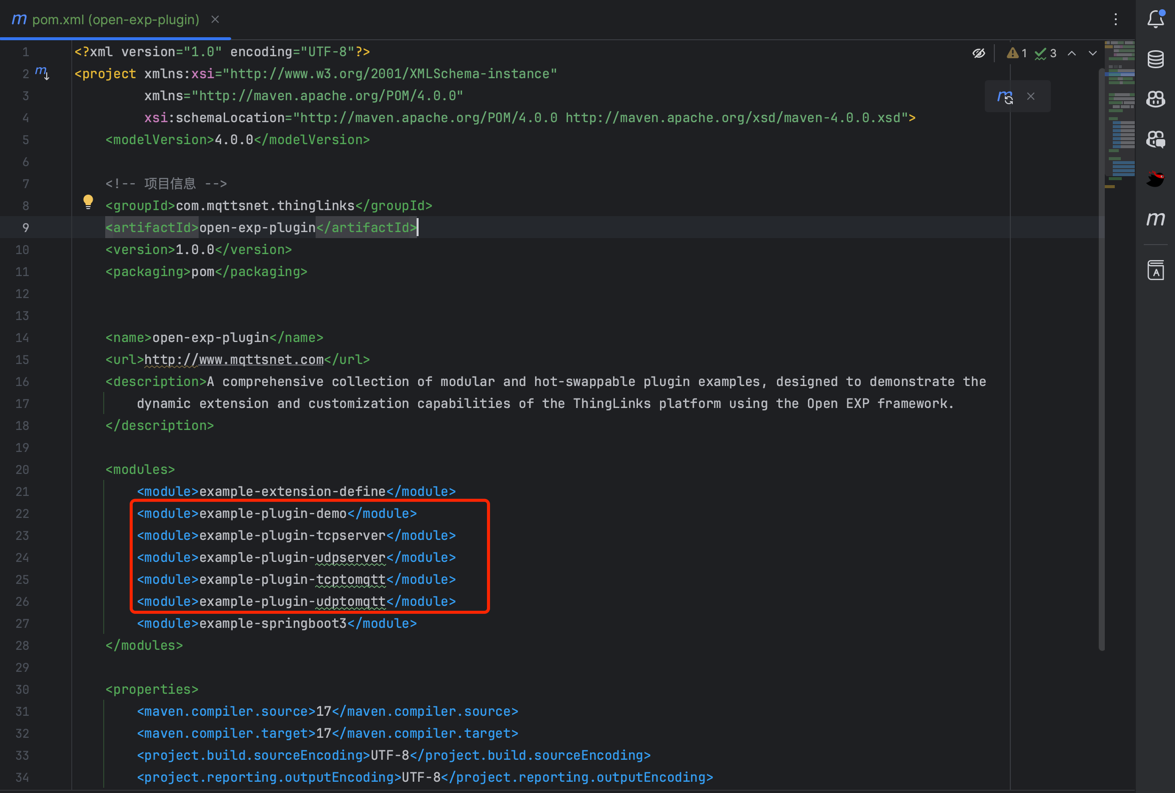Image resolution: width=1175 pixels, height=793 pixels.
Task: Close the pom.xml editor tab
Action: click(215, 19)
